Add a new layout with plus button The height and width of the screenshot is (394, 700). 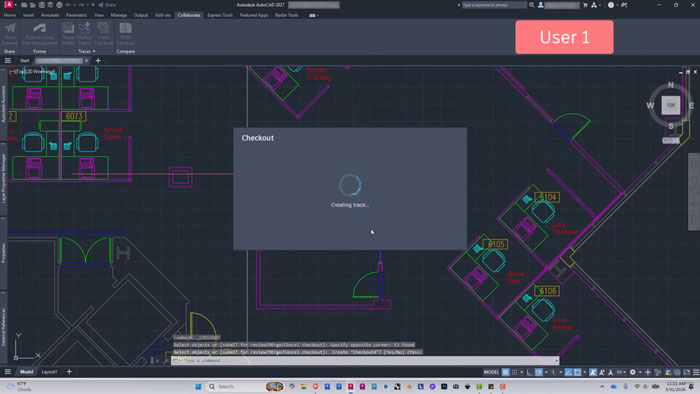(x=69, y=372)
